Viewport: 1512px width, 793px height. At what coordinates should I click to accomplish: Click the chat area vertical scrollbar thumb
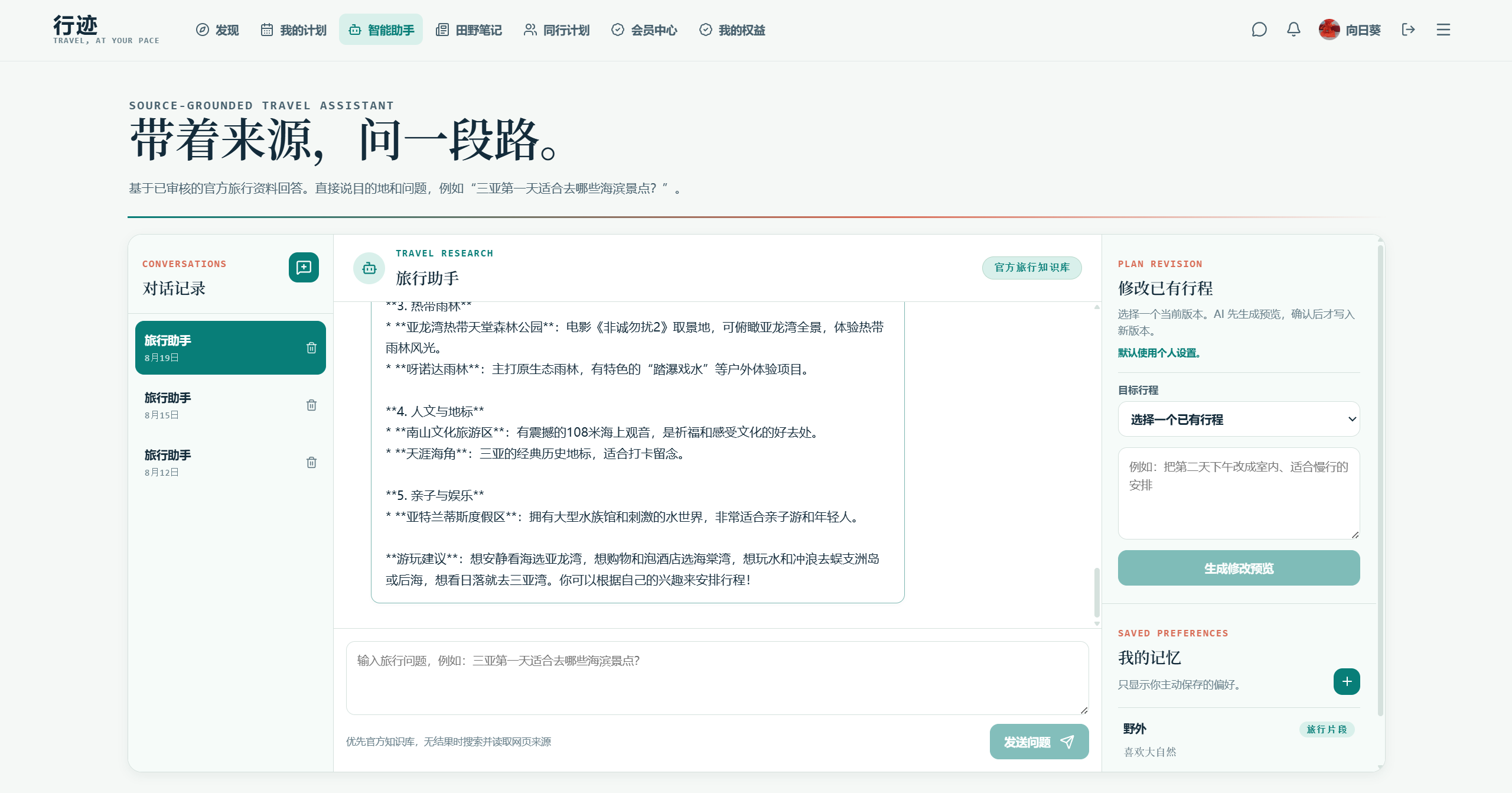[x=1097, y=593]
